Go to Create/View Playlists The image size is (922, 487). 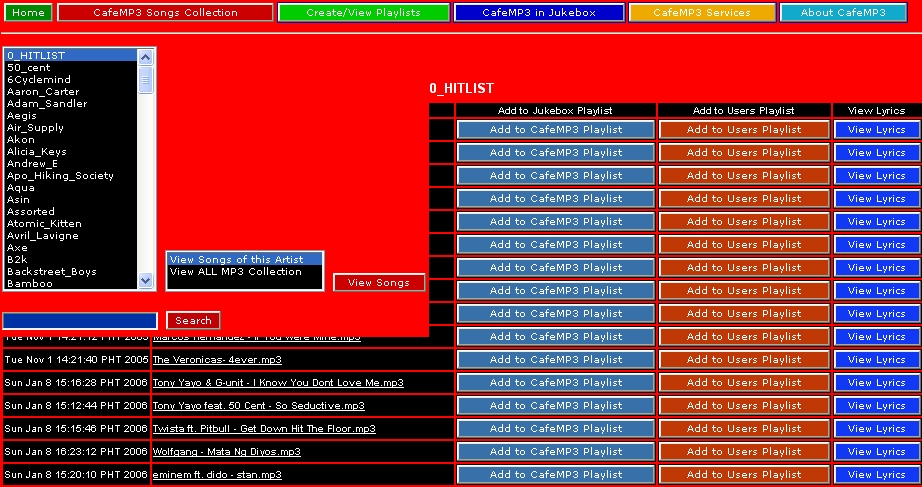[363, 13]
